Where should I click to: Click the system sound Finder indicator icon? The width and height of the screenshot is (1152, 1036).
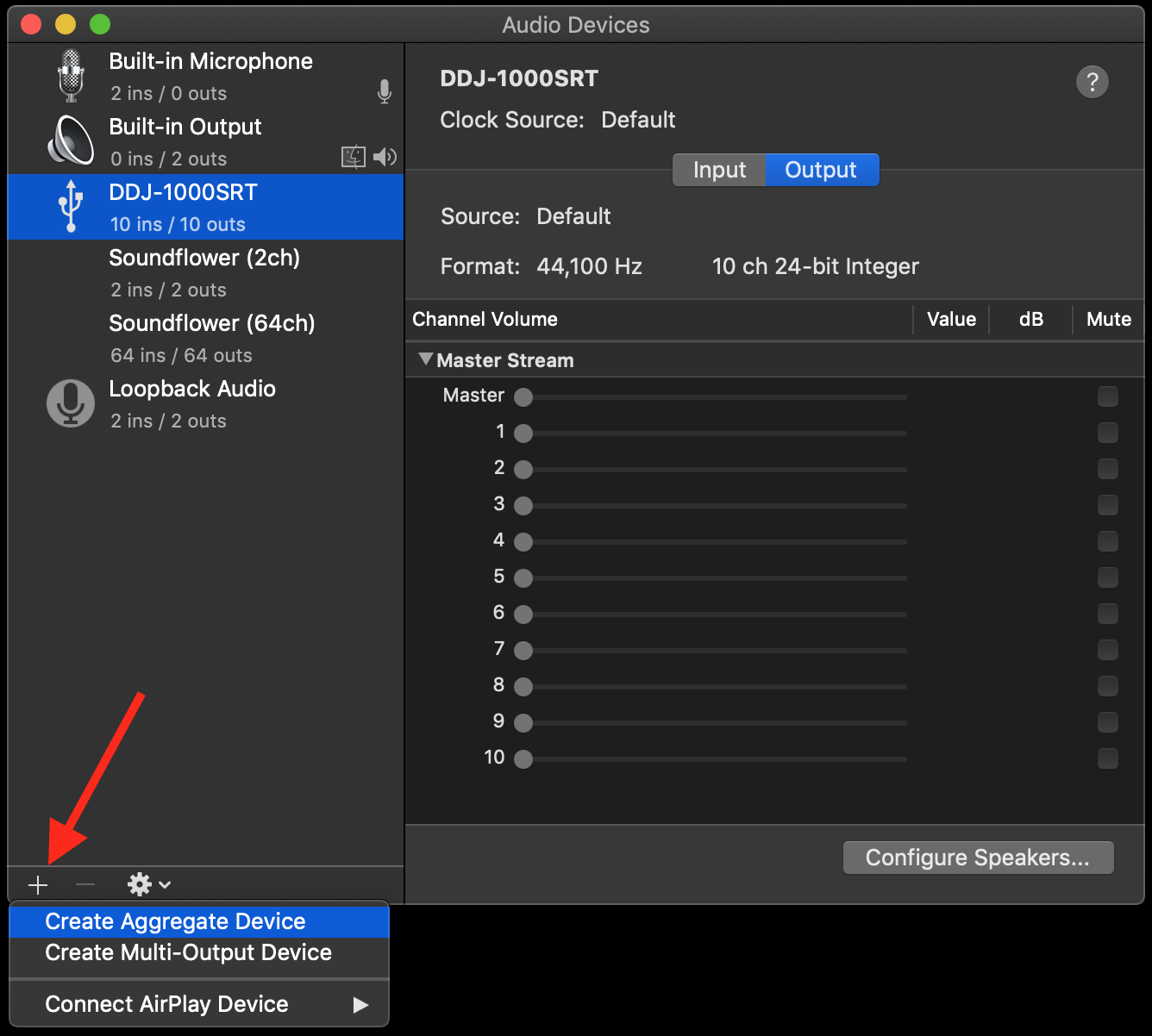(x=354, y=157)
